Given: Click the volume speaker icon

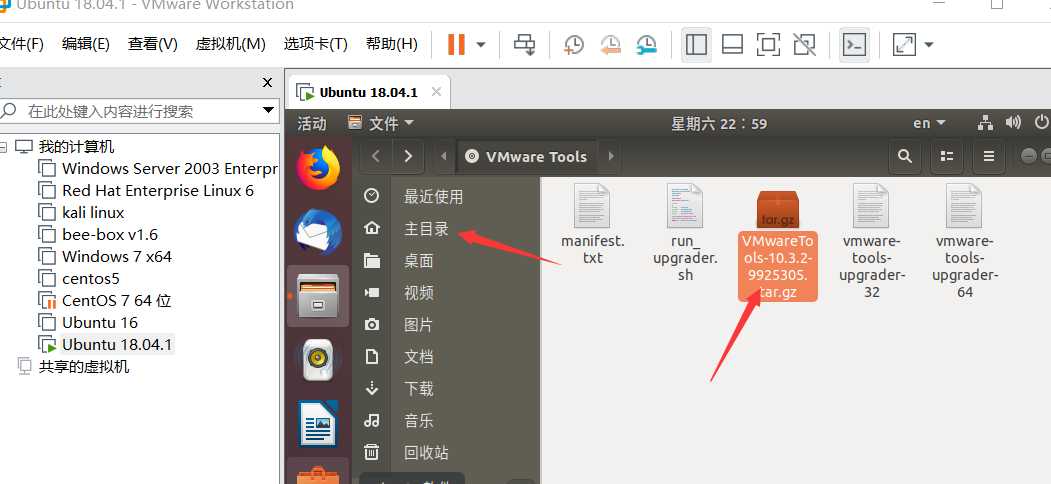Looking at the screenshot, I should (x=1013, y=123).
